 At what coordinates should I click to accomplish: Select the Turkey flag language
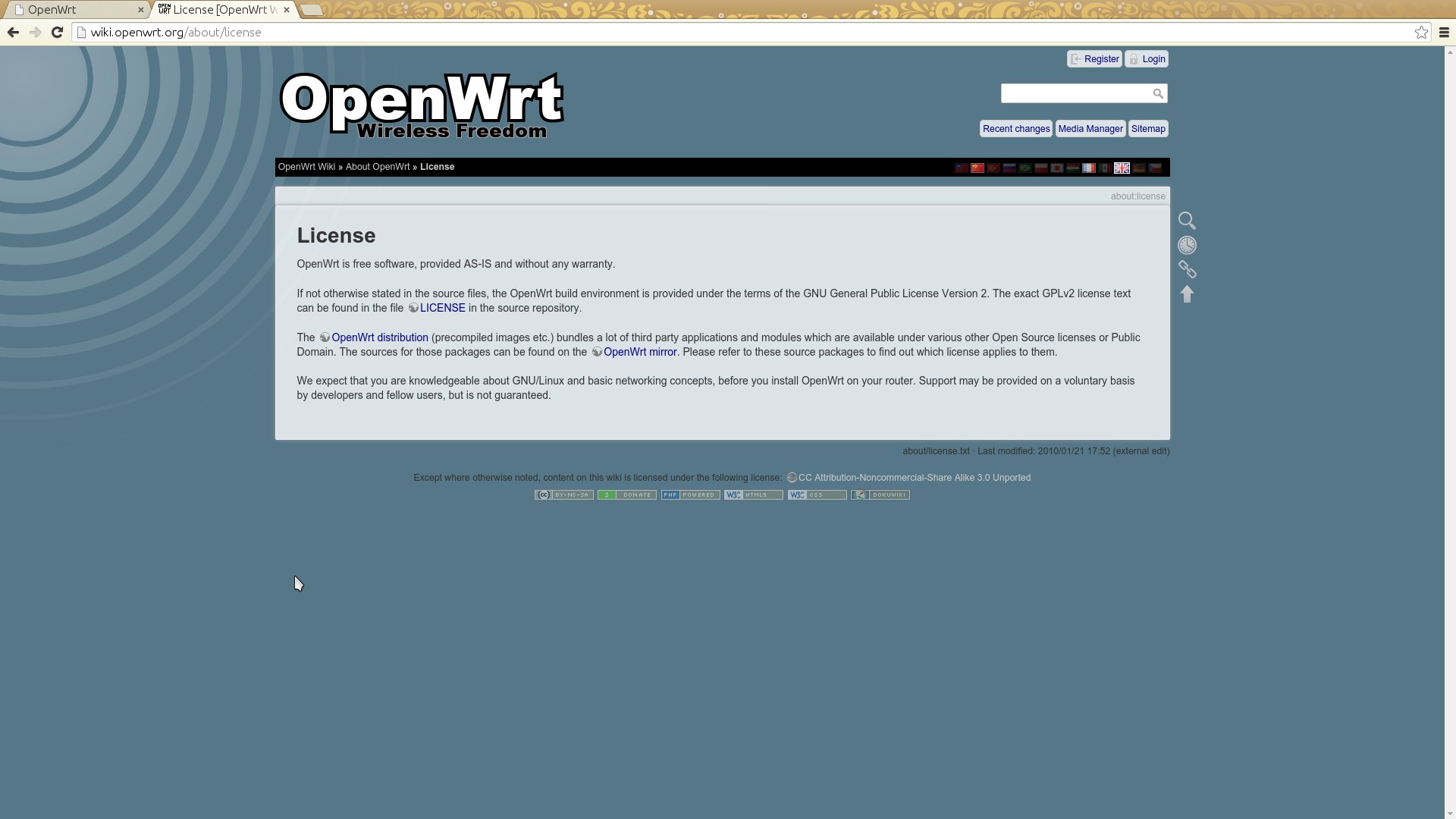click(993, 168)
